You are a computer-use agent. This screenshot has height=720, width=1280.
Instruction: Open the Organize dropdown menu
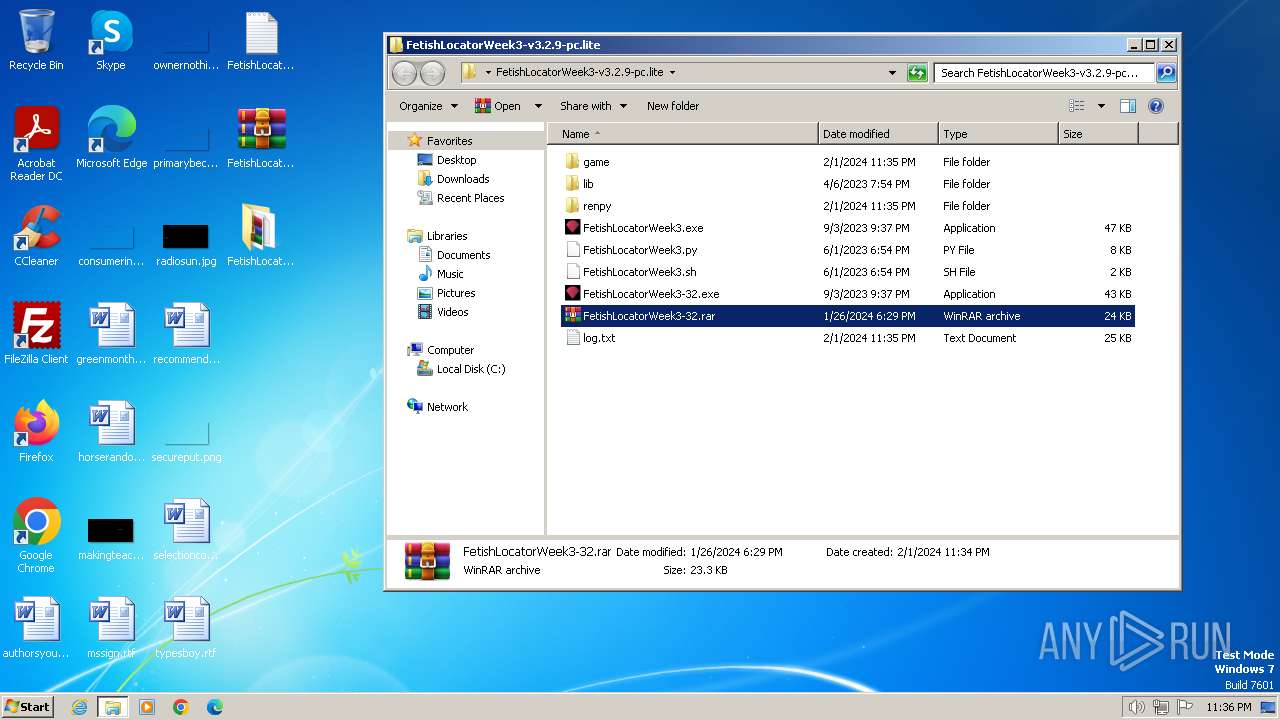tap(429, 106)
